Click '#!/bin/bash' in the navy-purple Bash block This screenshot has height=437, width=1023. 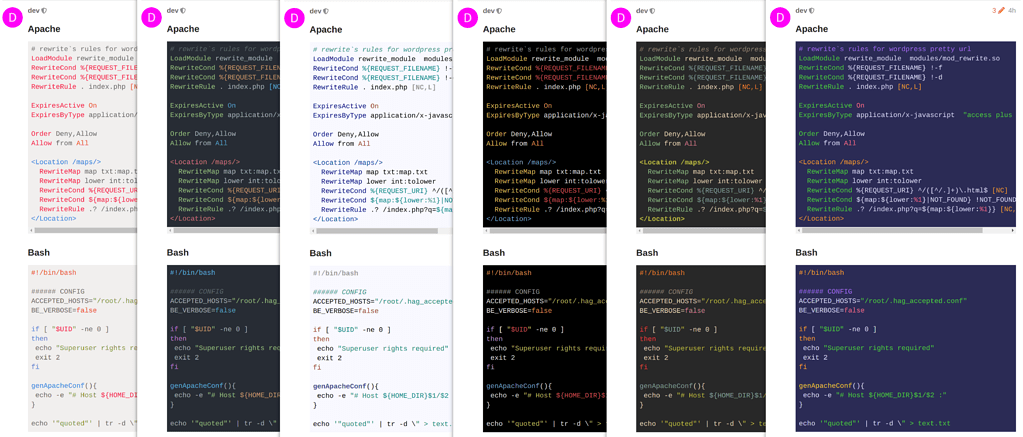(x=821, y=273)
